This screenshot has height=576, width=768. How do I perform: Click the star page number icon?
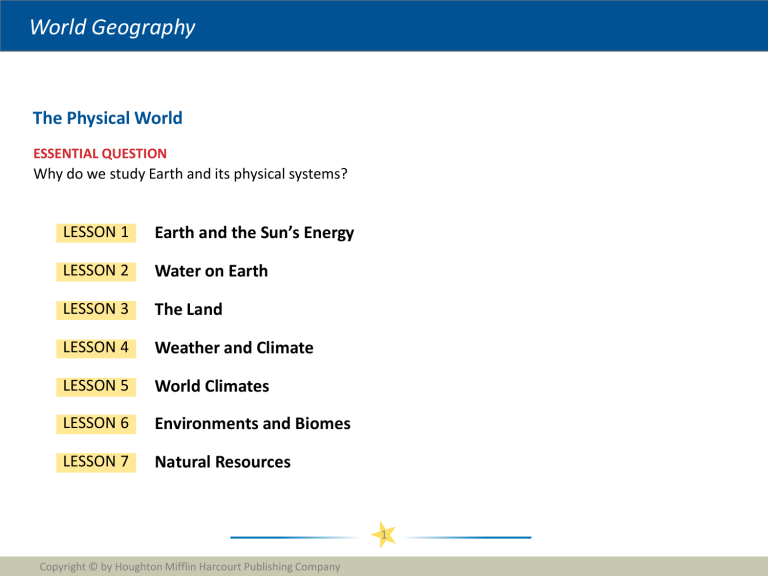(x=384, y=538)
